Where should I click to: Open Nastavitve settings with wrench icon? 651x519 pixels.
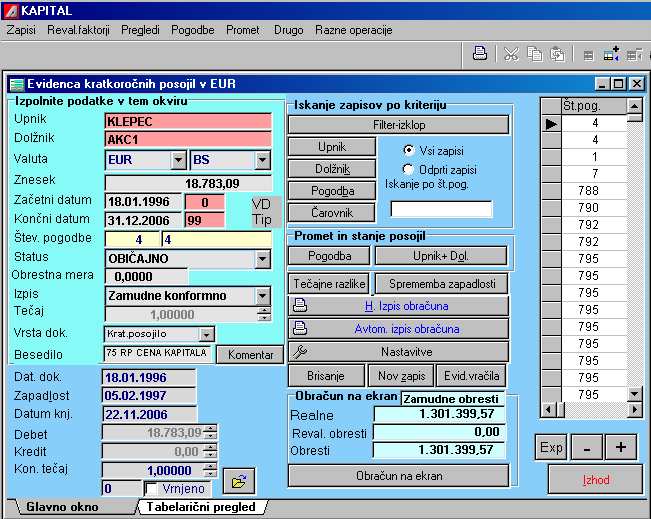click(x=398, y=352)
